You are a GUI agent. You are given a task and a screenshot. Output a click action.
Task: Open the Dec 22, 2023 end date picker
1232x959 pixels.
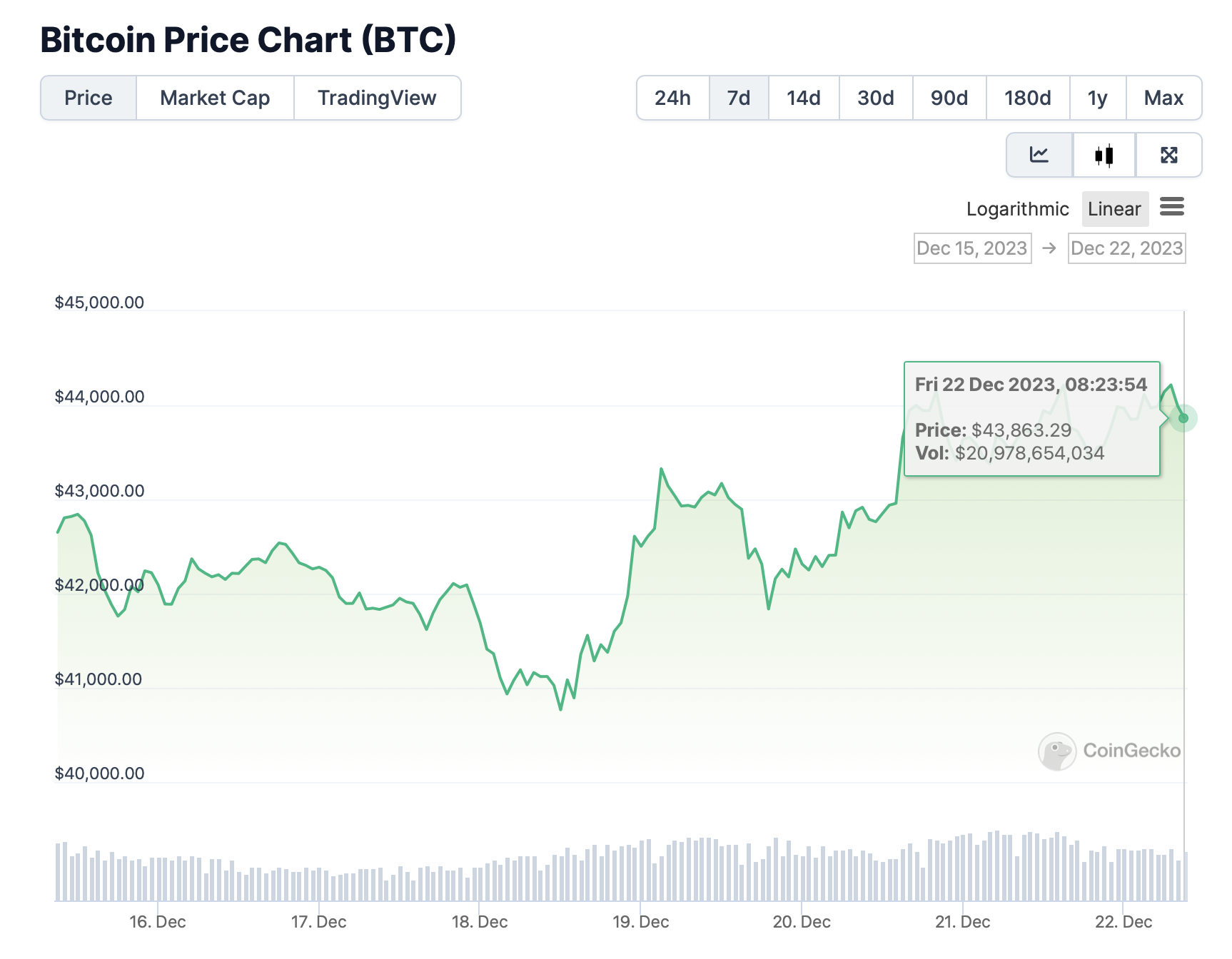point(1126,248)
